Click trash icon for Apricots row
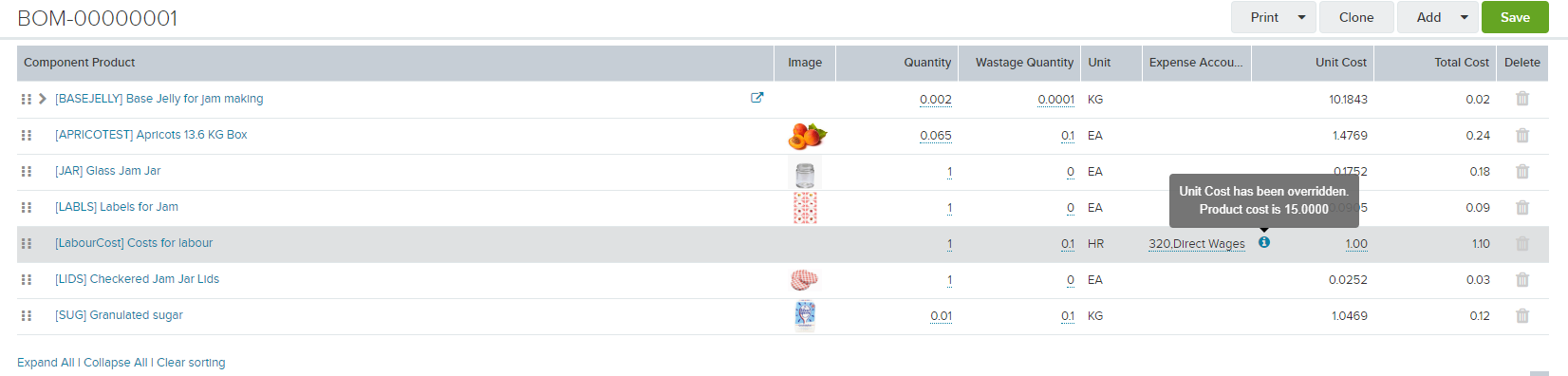Screen dimensions: 1568x376 1522,135
